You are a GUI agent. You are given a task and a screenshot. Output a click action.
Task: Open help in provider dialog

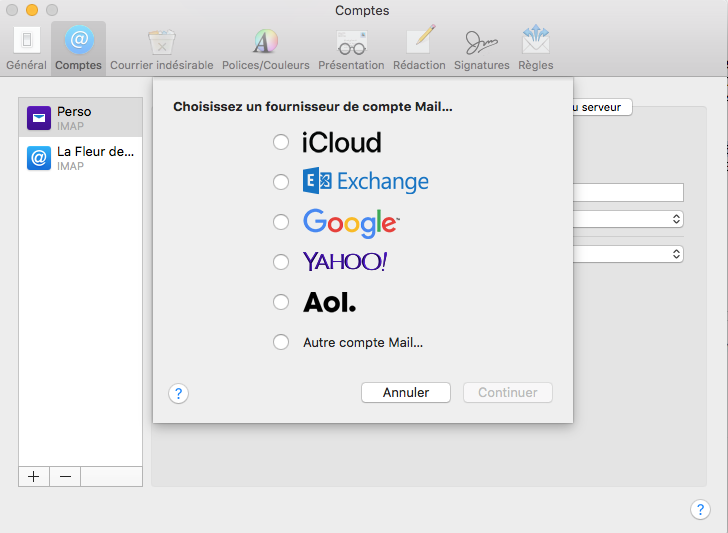pos(179,393)
